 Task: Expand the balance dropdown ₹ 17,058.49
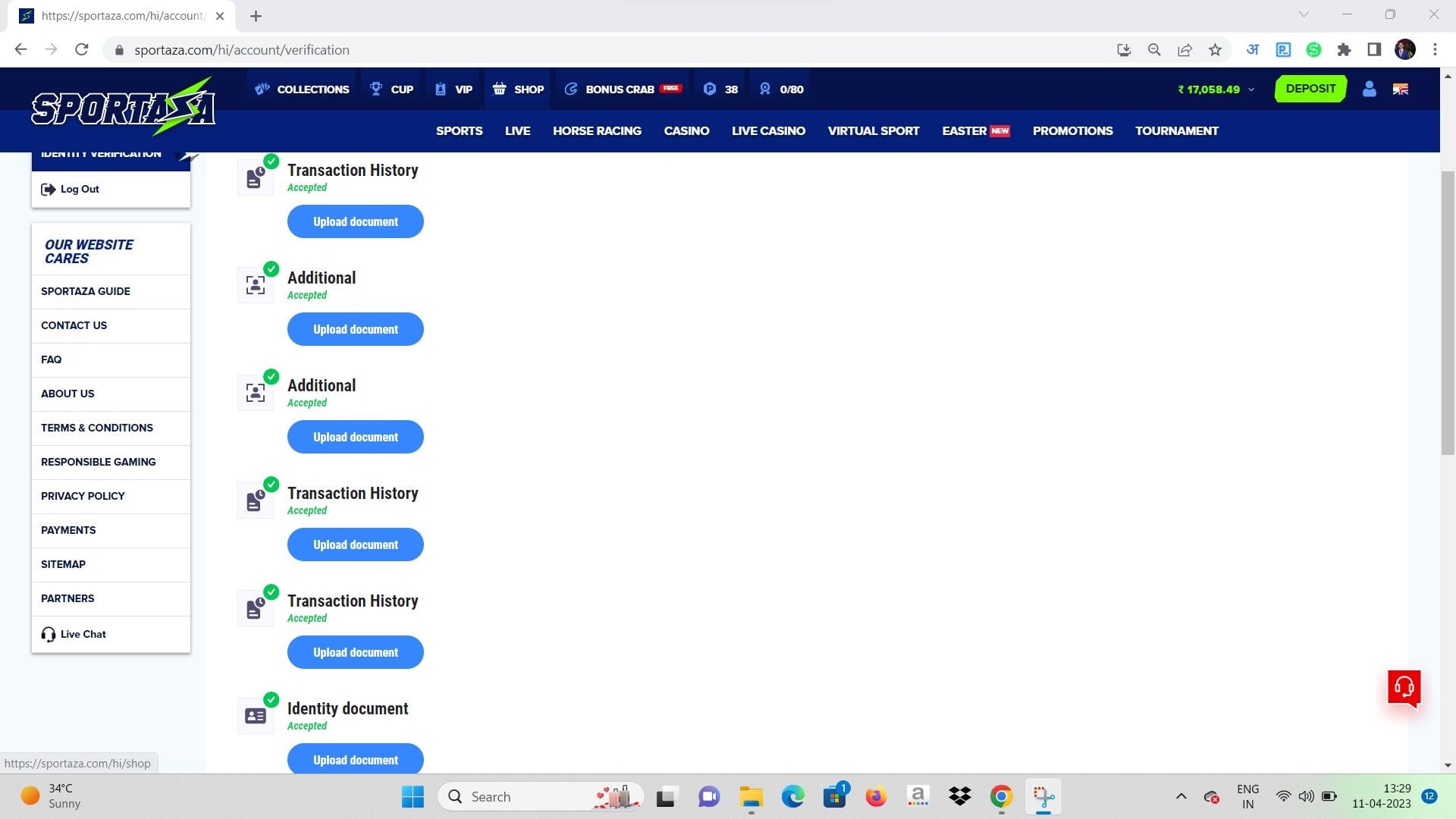click(x=1216, y=89)
